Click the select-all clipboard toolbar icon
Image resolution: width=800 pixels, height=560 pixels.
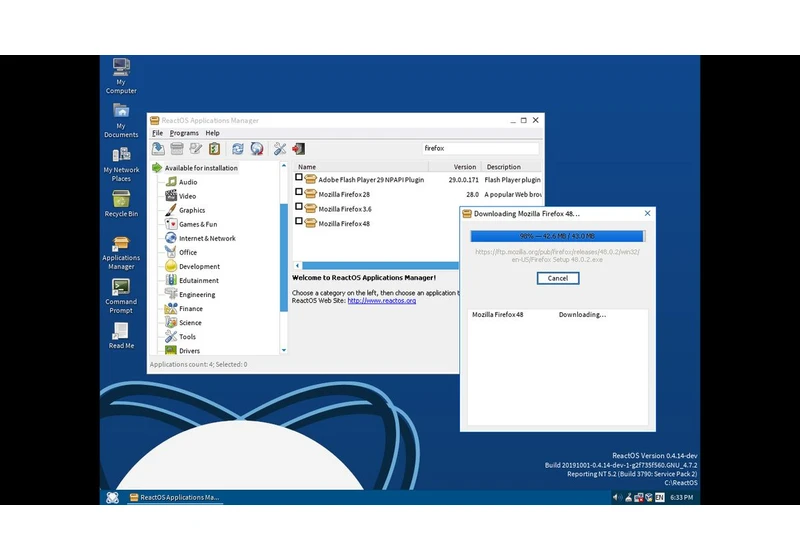[214, 148]
